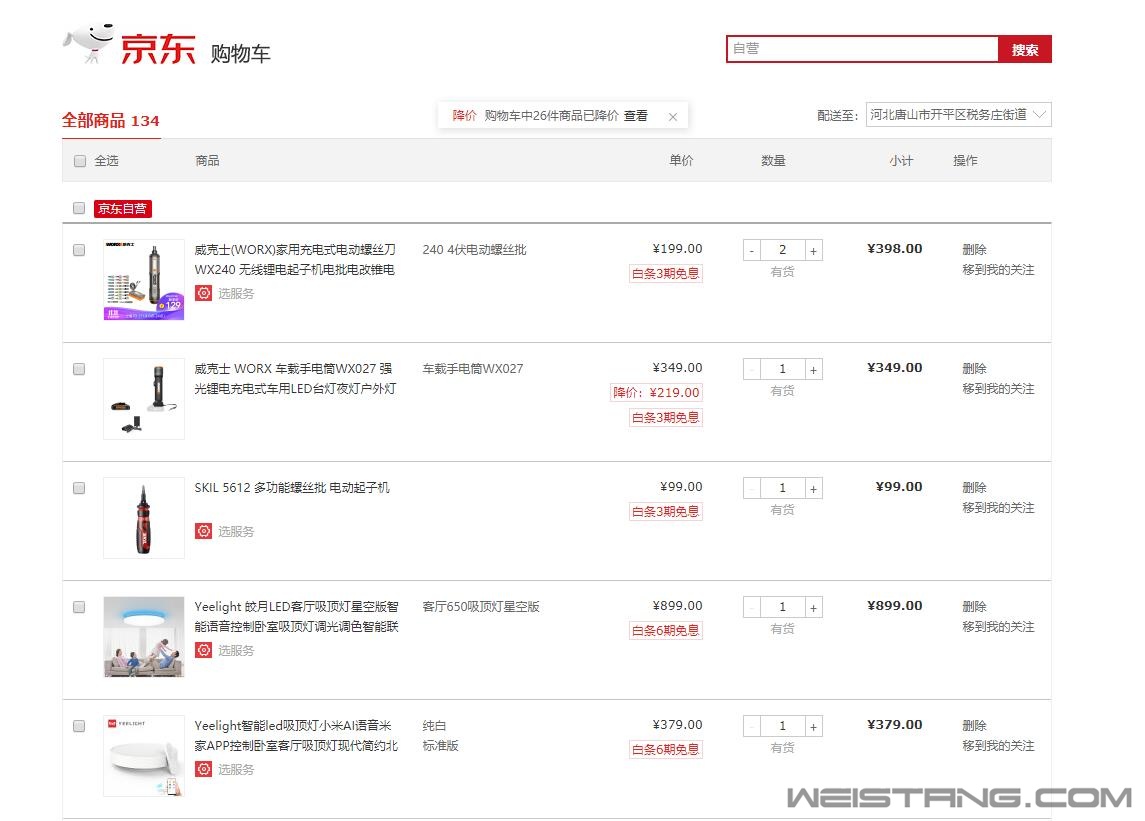Switch to the 全部商品 134 tab
Image resolution: width=1145 pixels, height=821 pixels.
pos(110,121)
